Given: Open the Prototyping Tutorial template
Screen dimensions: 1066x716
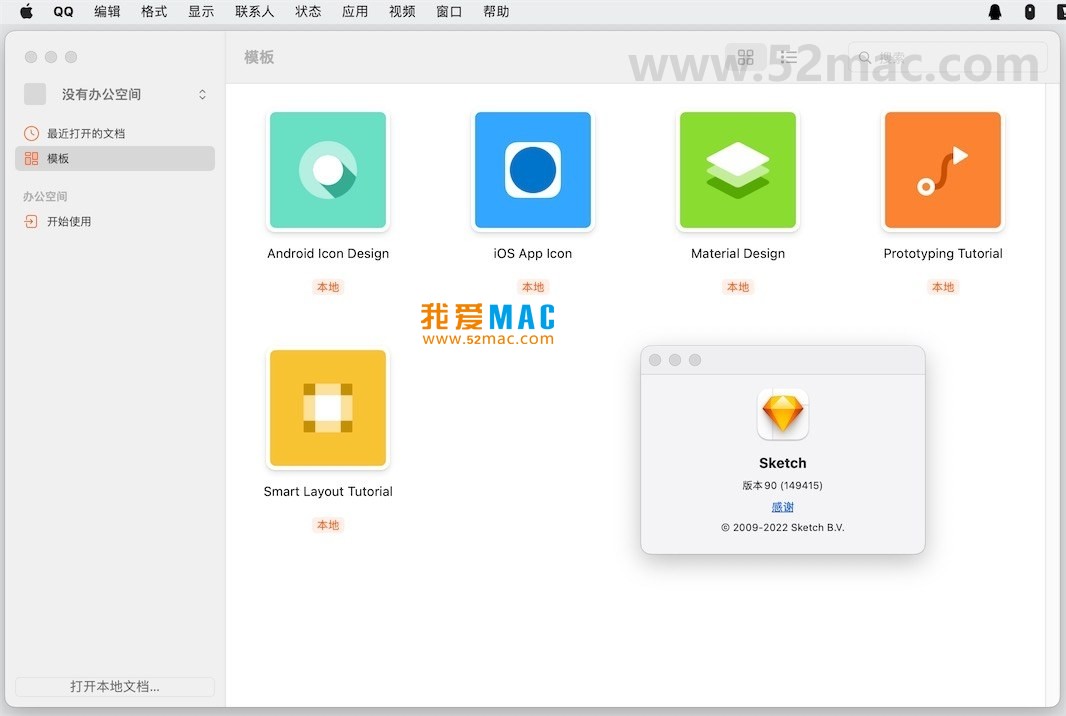Looking at the screenshot, I should pos(942,170).
